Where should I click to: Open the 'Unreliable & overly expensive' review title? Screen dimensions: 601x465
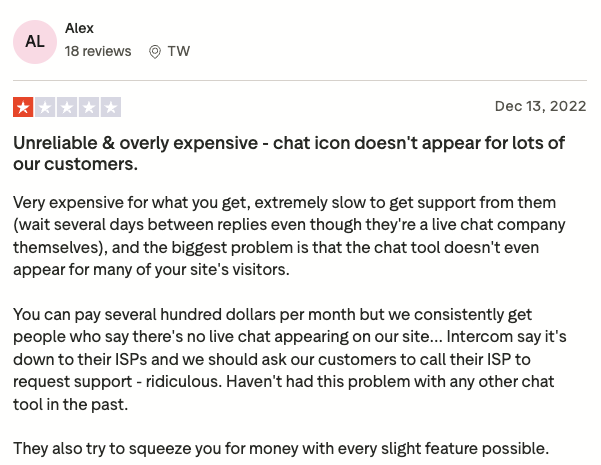289,153
